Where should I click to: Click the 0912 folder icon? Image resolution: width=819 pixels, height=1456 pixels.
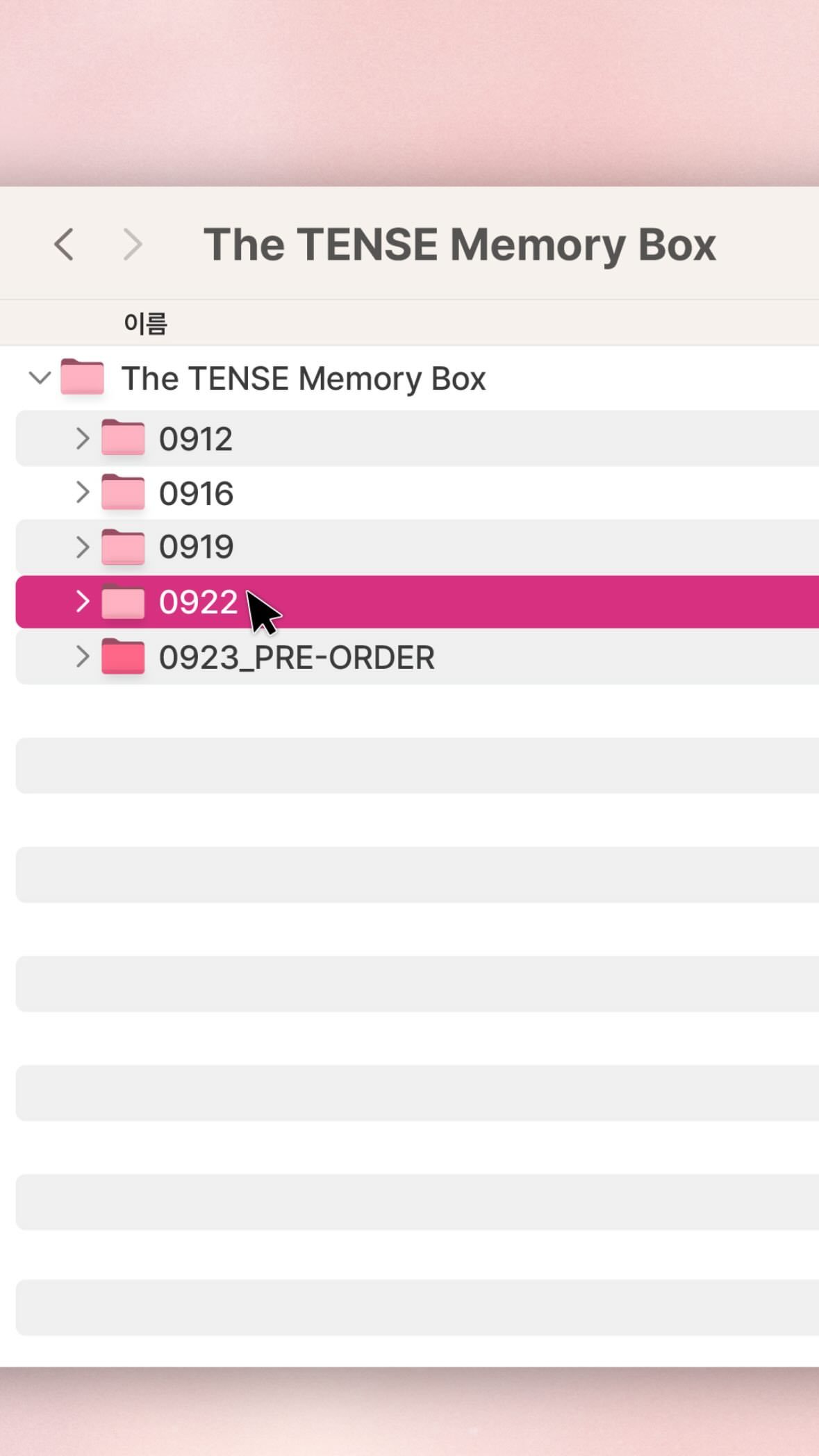pos(123,438)
